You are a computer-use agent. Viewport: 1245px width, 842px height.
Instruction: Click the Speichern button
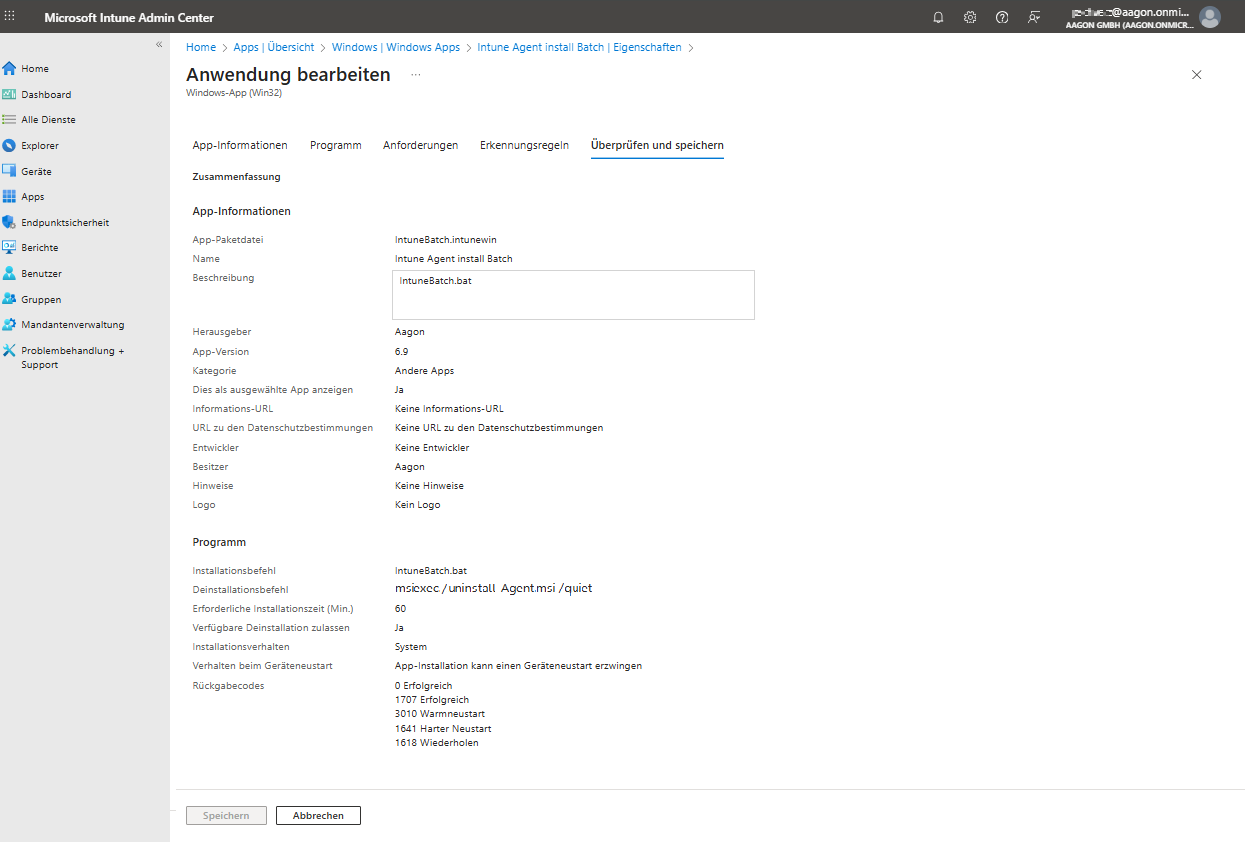point(226,816)
